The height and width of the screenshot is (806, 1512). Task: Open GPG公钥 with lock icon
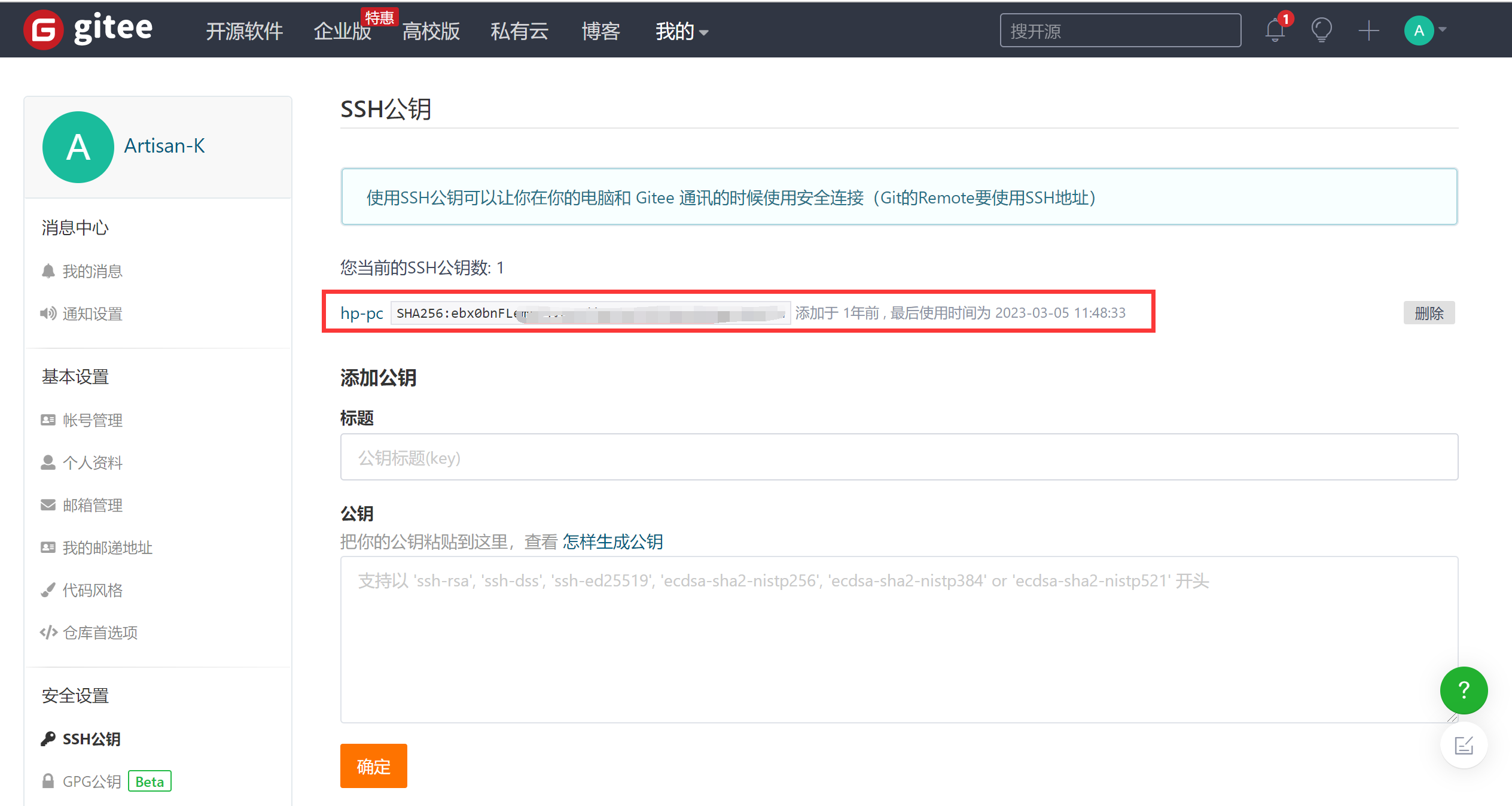92,781
